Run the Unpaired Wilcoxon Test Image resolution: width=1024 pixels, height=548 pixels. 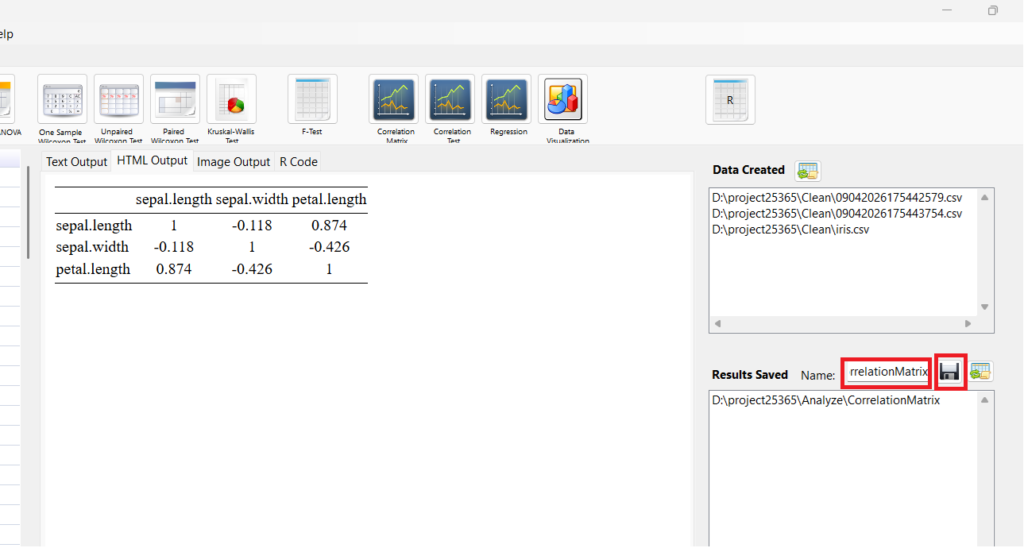[x=118, y=100]
